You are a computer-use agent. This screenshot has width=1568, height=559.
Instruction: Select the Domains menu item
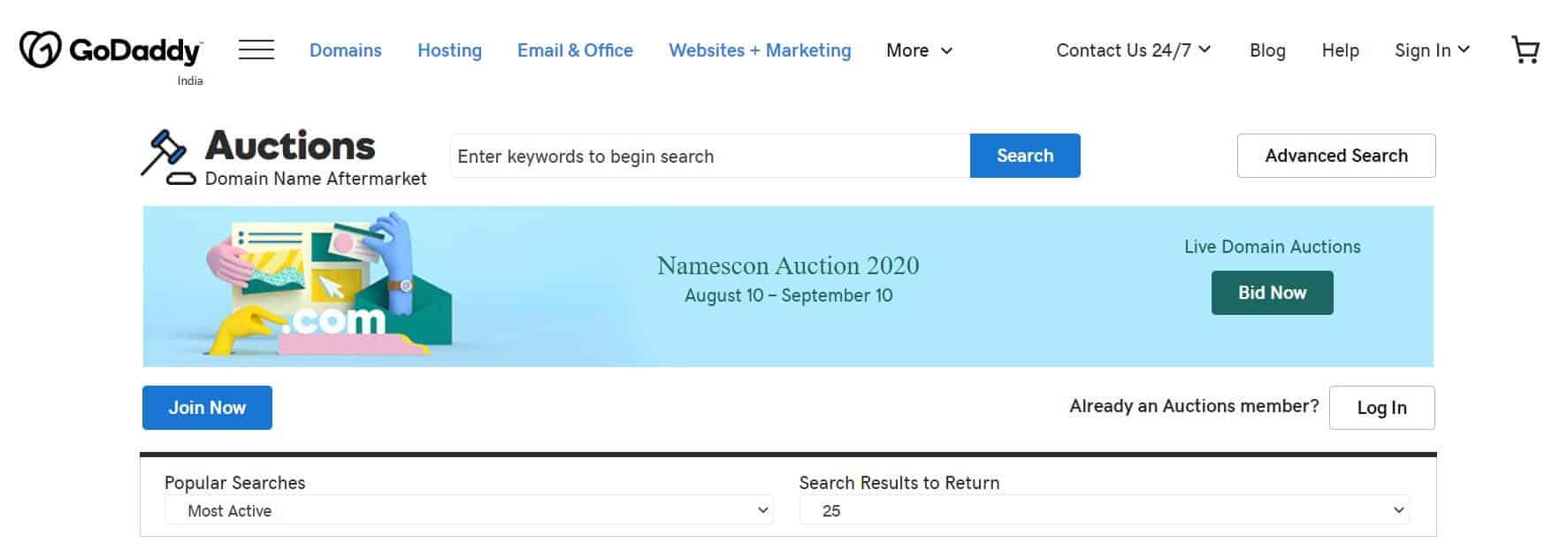345,50
